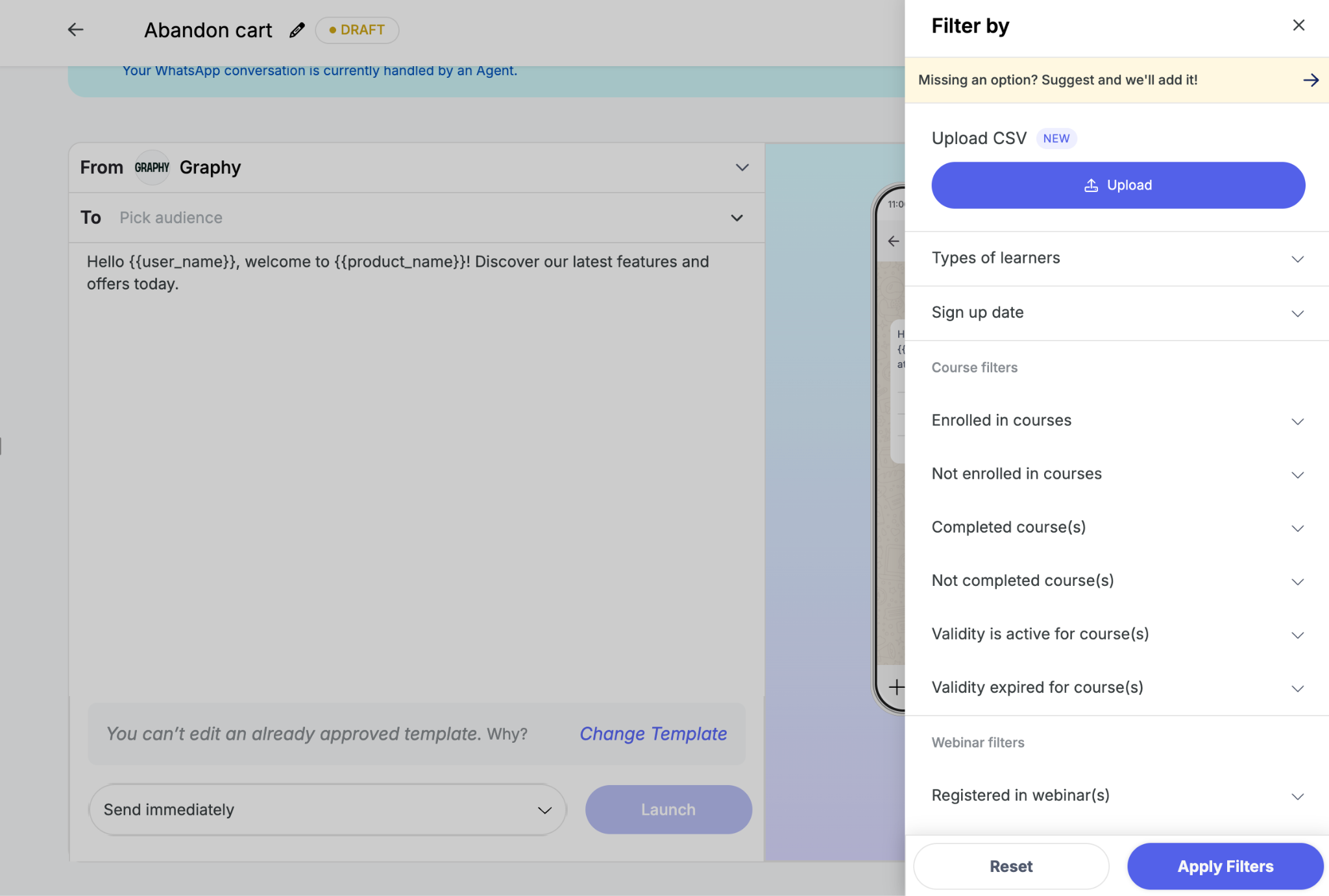Expand Types of learners filter
The image size is (1329, 896).
click(1117, 258)
